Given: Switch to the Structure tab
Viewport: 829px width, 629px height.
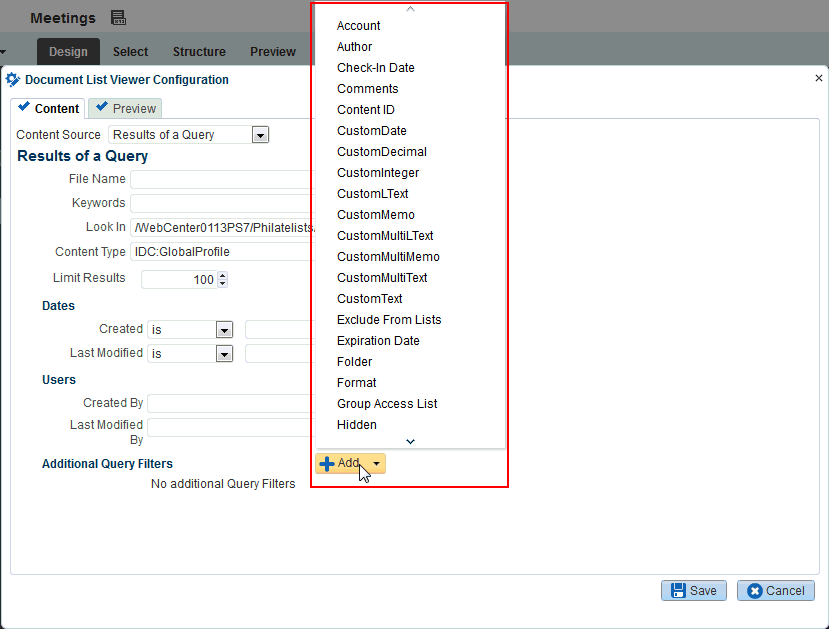Looking at the screenshot, I should point(199,52).
